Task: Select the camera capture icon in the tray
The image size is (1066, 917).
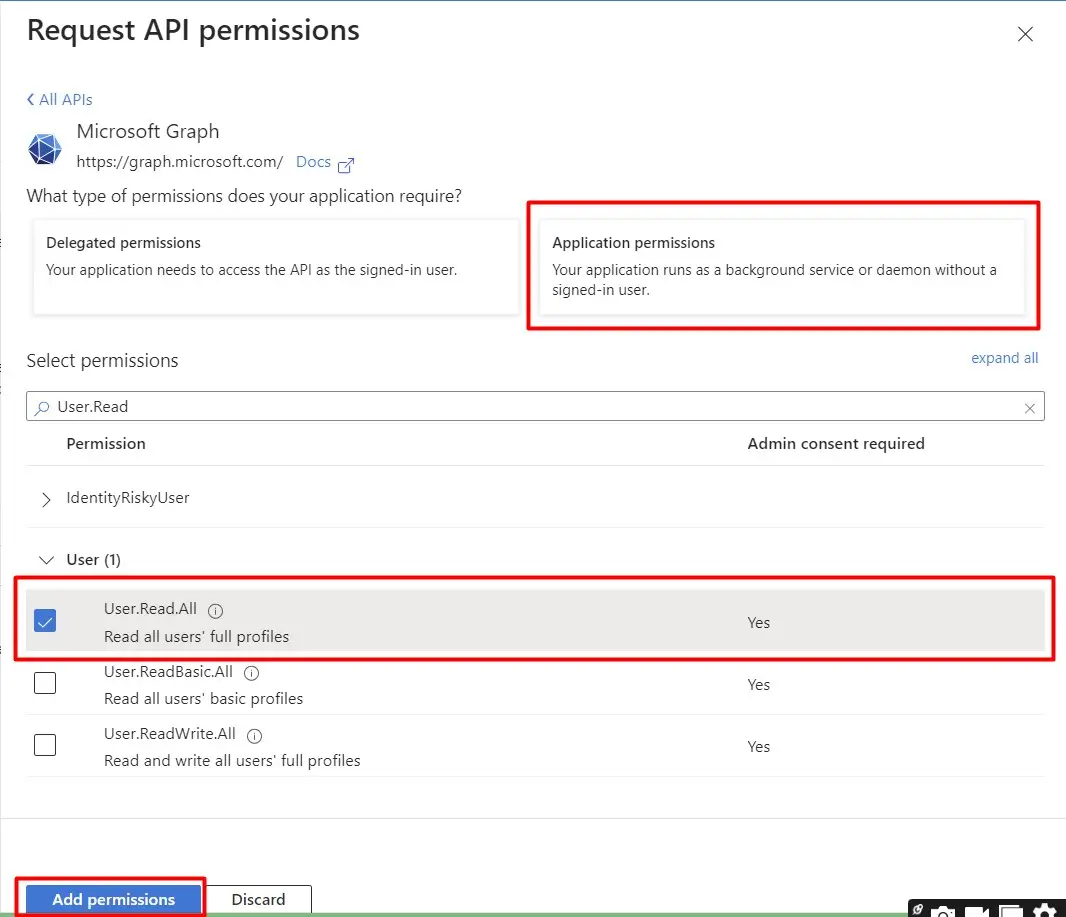Action: point(943,909)
